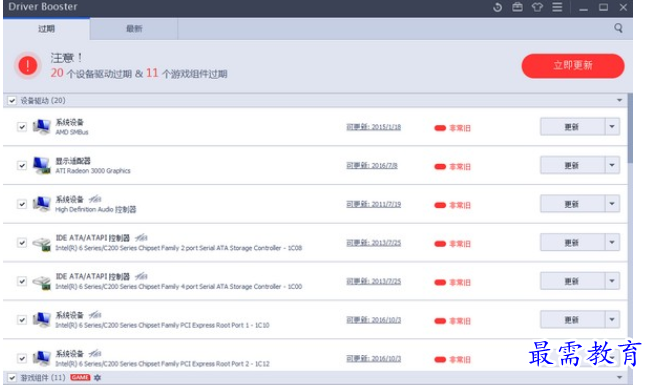Click the PCI Express Root Port 2 icon
650x385 pixels.
pos(41,358)
